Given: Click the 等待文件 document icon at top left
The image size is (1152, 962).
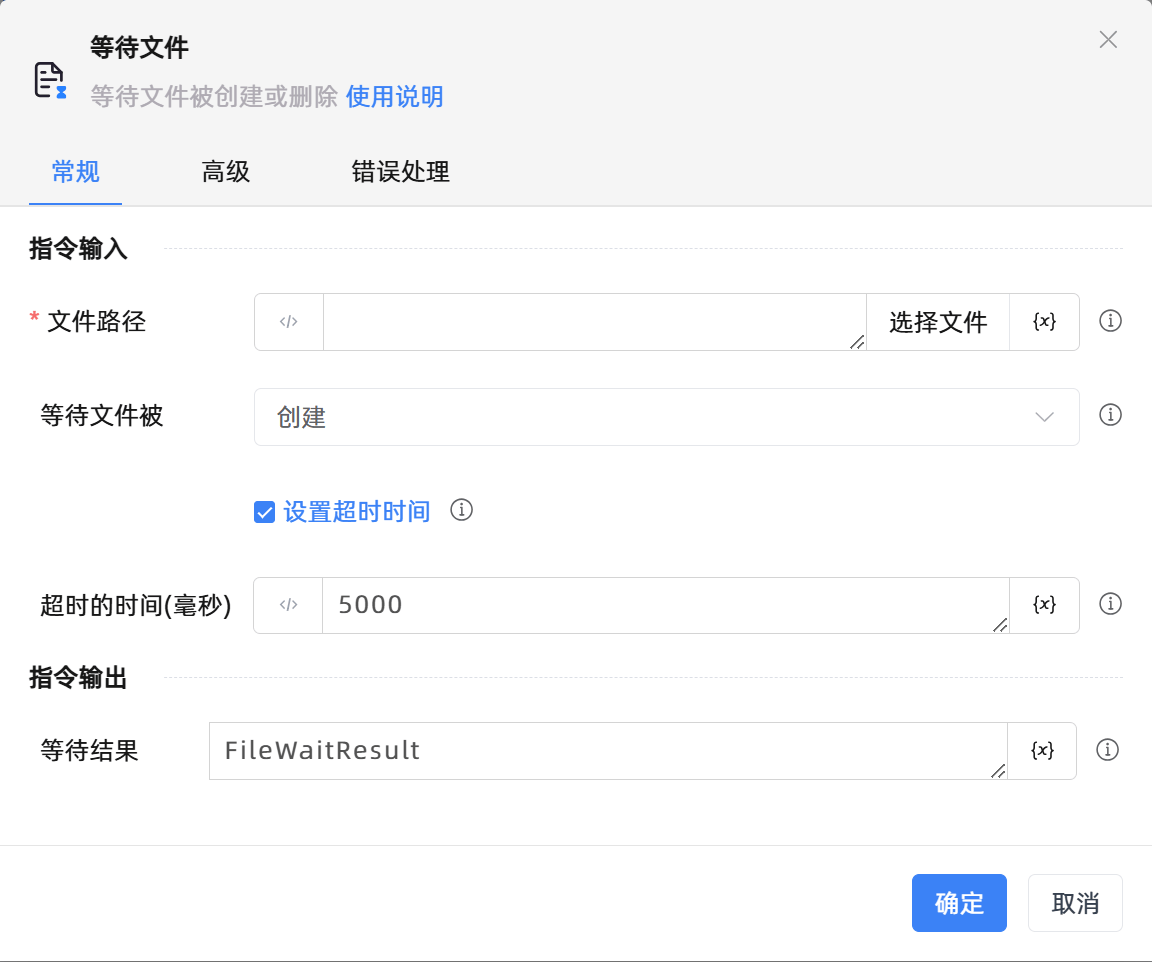Looking at the screenshot, I should pyautogui.click(x=50, y=79).
